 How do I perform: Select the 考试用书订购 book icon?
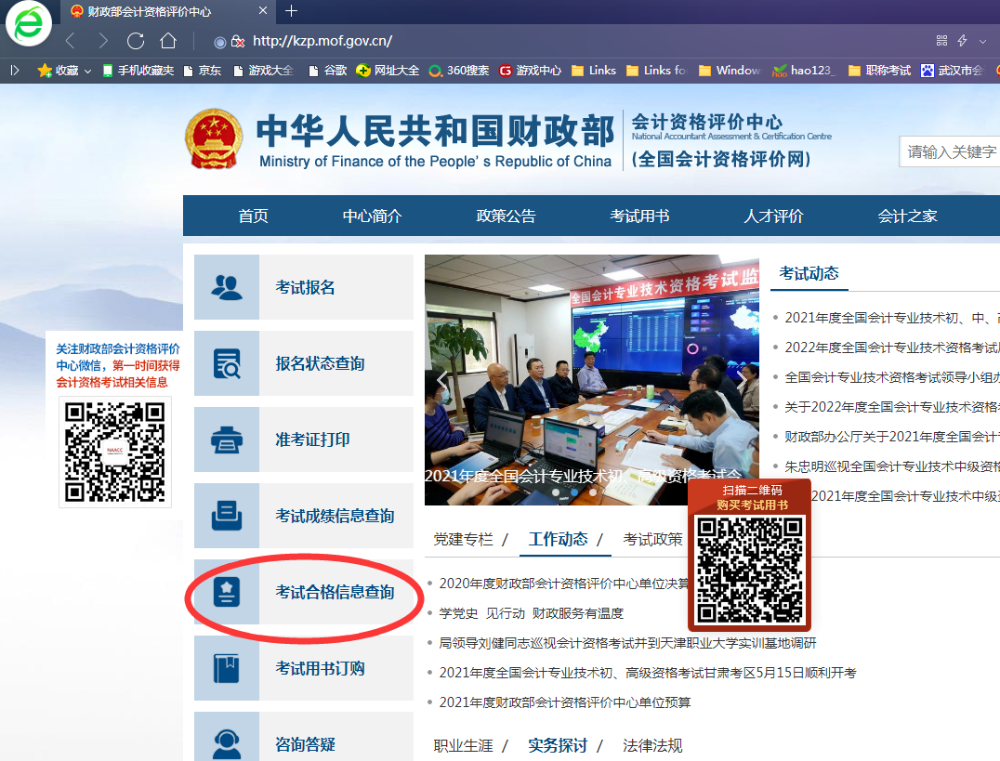coord(226,668)
